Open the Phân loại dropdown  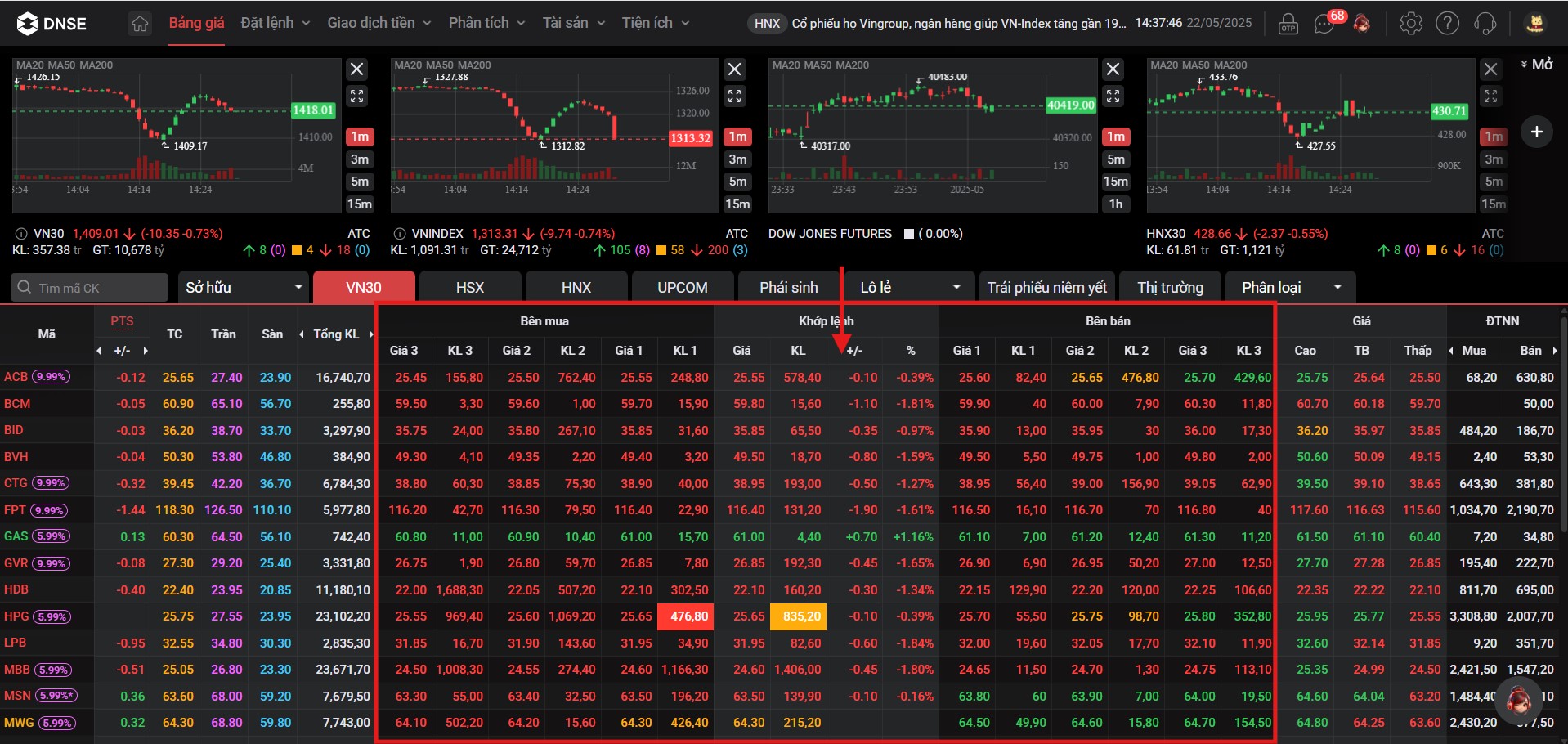click(1292, 287)
